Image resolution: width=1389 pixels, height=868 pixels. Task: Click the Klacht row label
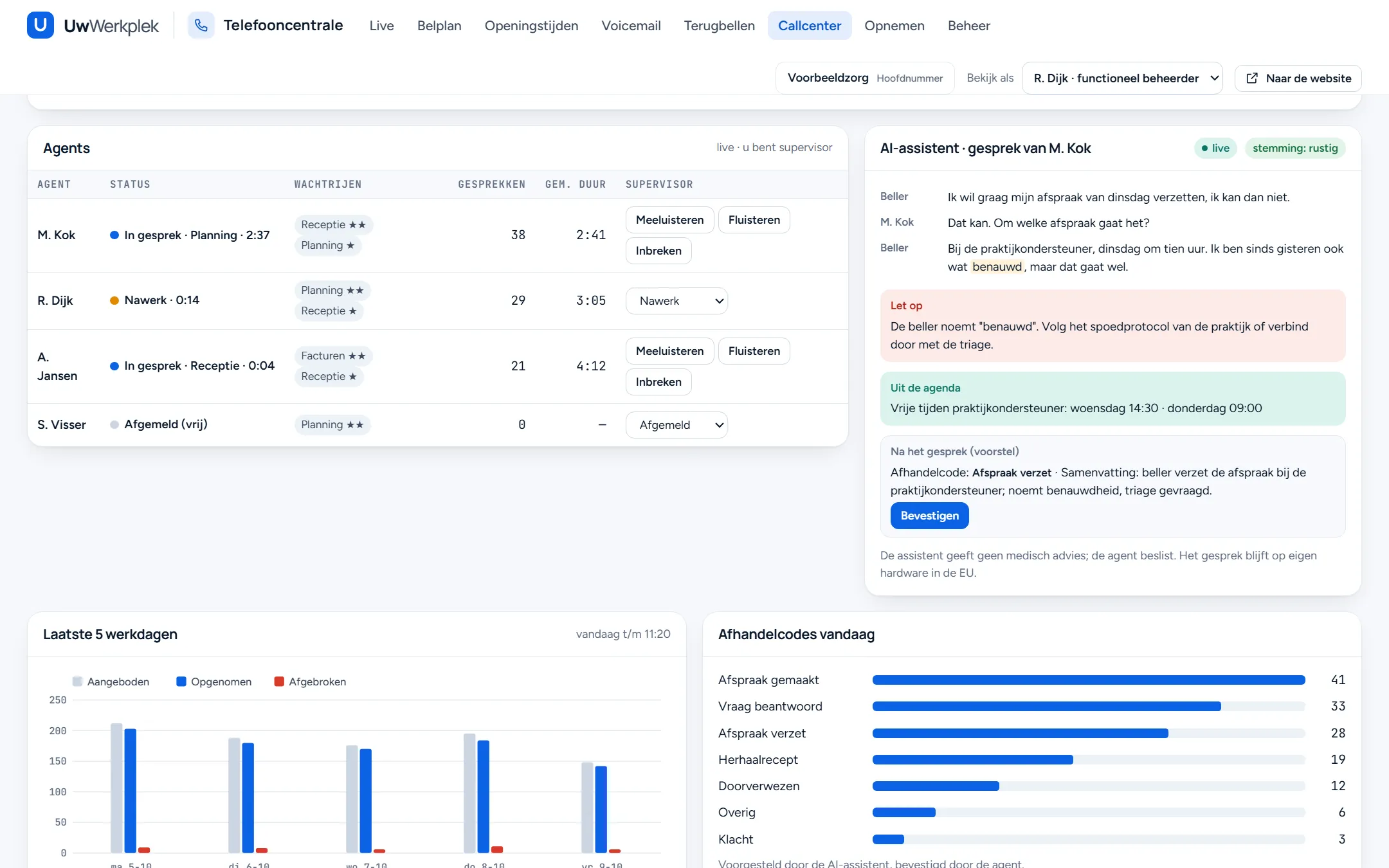click(736, 840)
